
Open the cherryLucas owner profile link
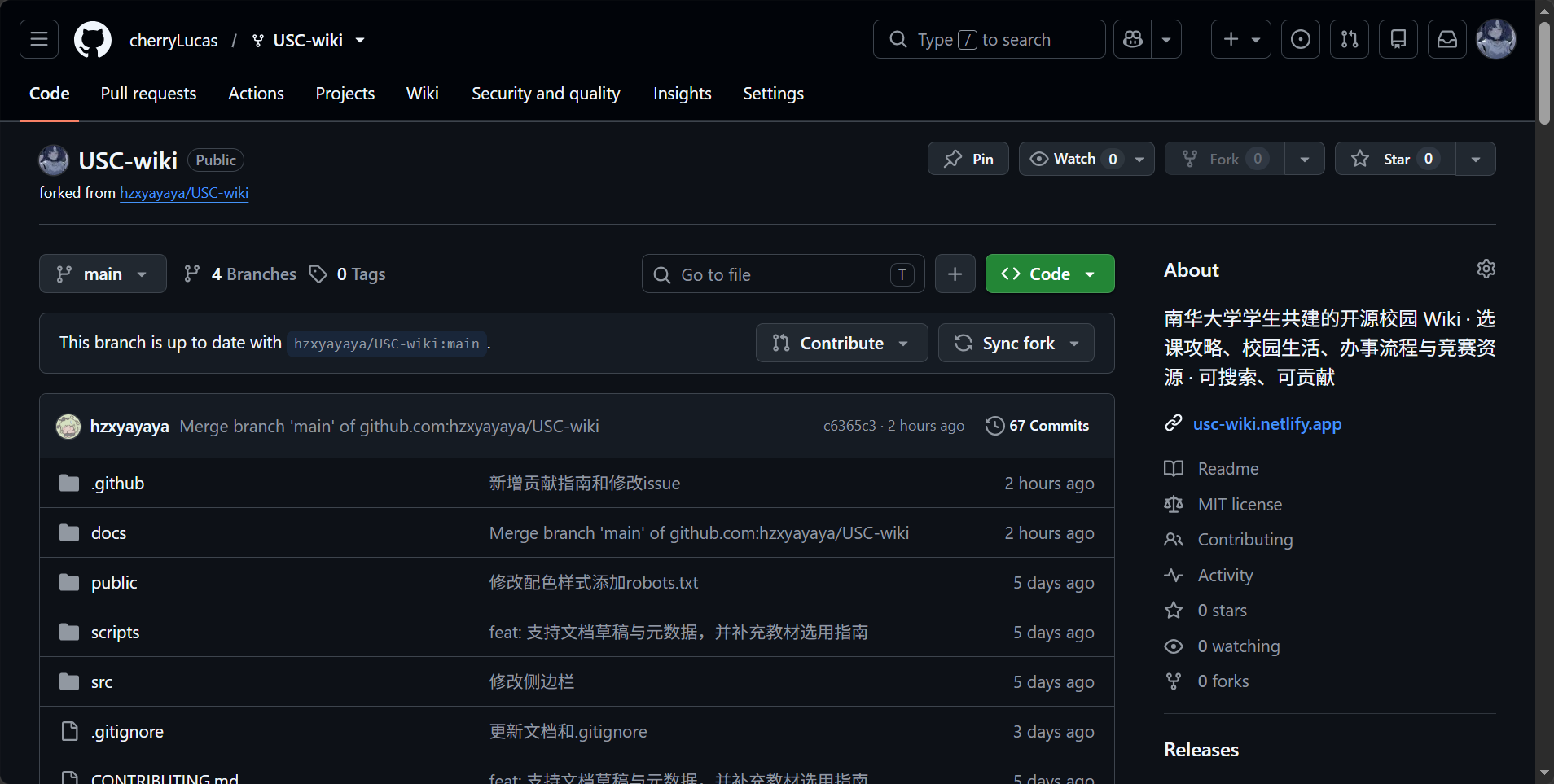point(173,40)
